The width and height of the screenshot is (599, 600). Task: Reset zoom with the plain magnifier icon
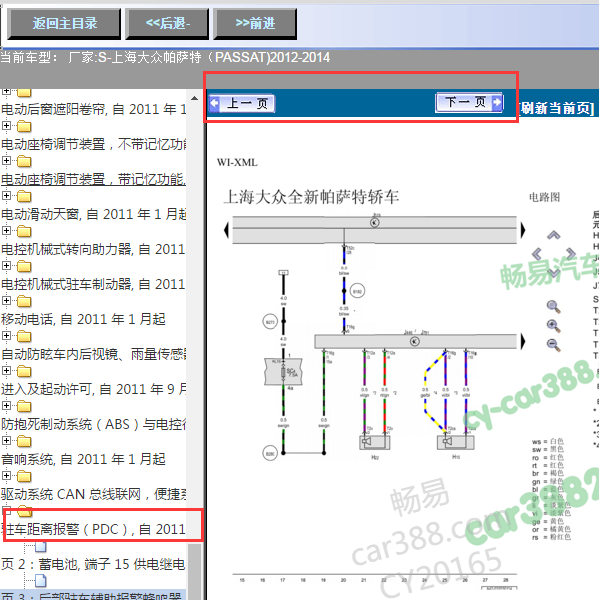[x=553, y=307]
